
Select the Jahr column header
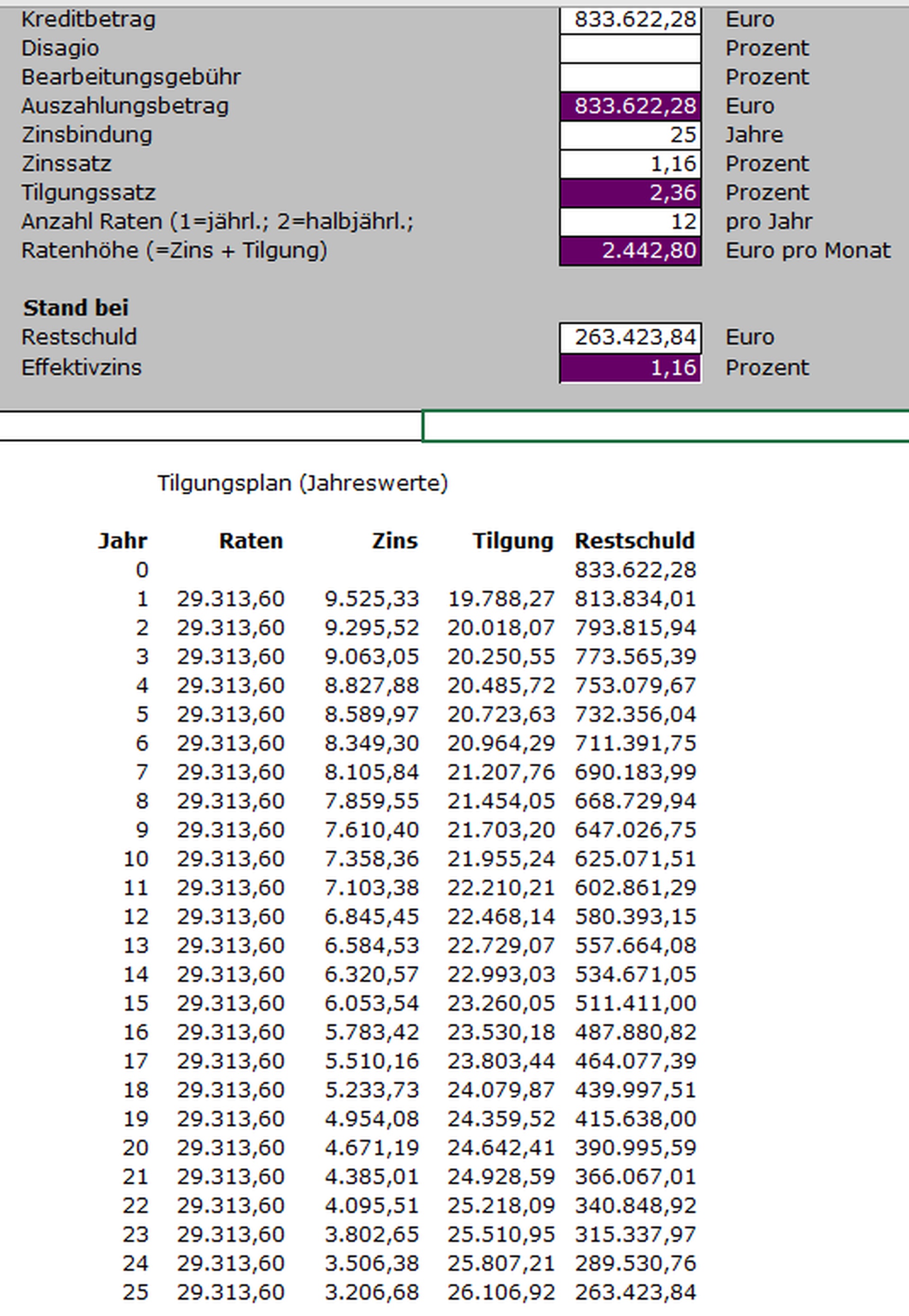(123, 541)
